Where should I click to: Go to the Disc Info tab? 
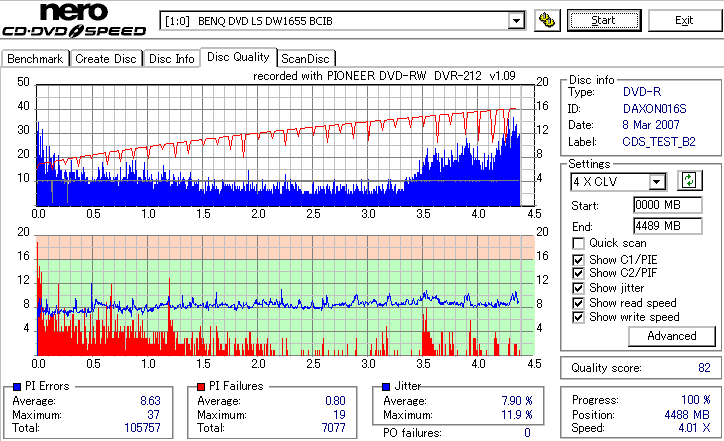[x=171, y=59]
